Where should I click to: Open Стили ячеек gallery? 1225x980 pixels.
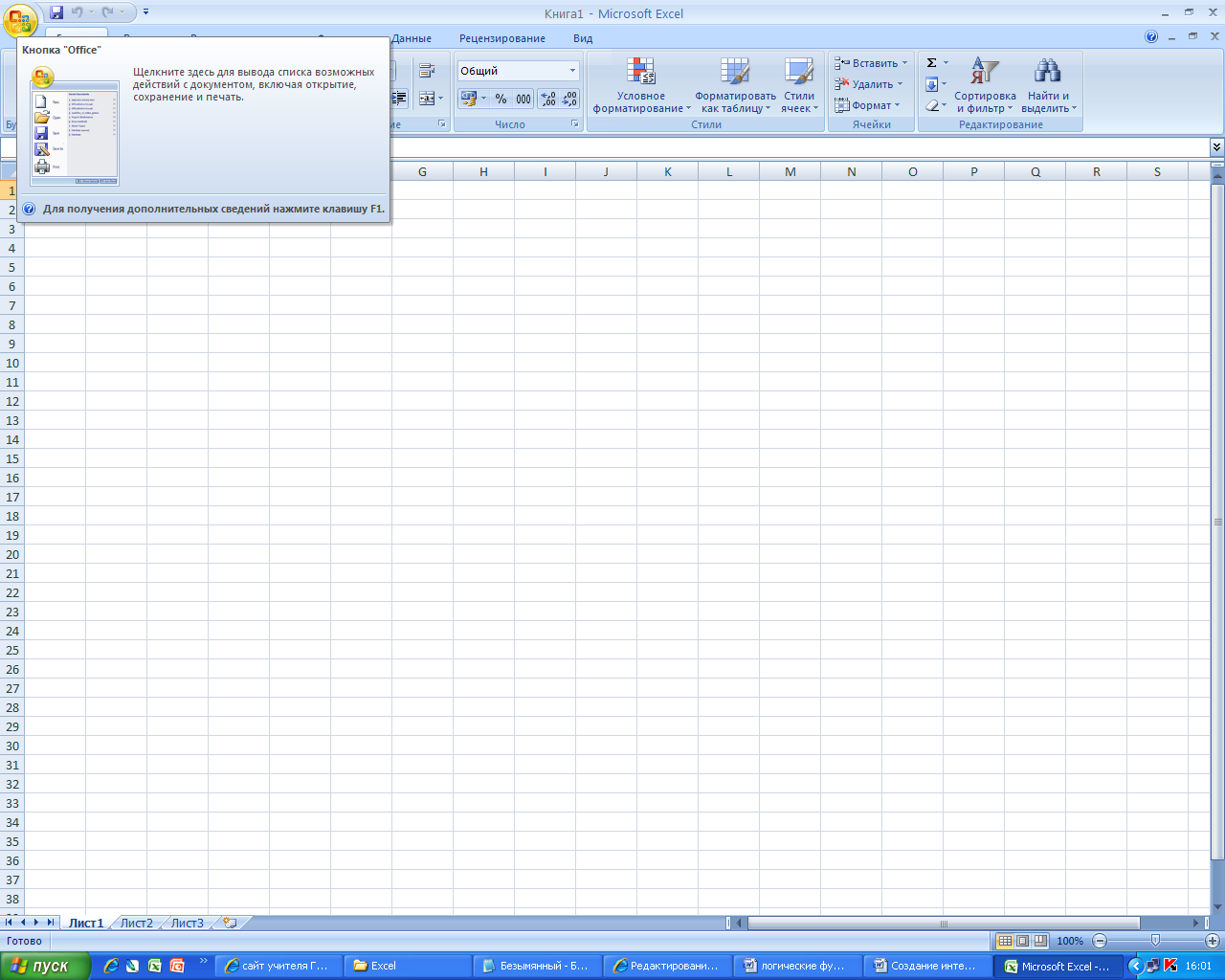799,85
